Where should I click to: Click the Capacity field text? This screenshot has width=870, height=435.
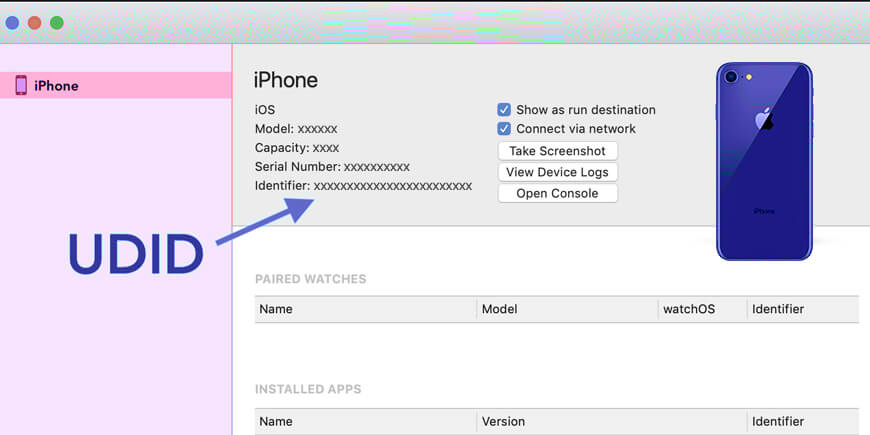(297, 148)
